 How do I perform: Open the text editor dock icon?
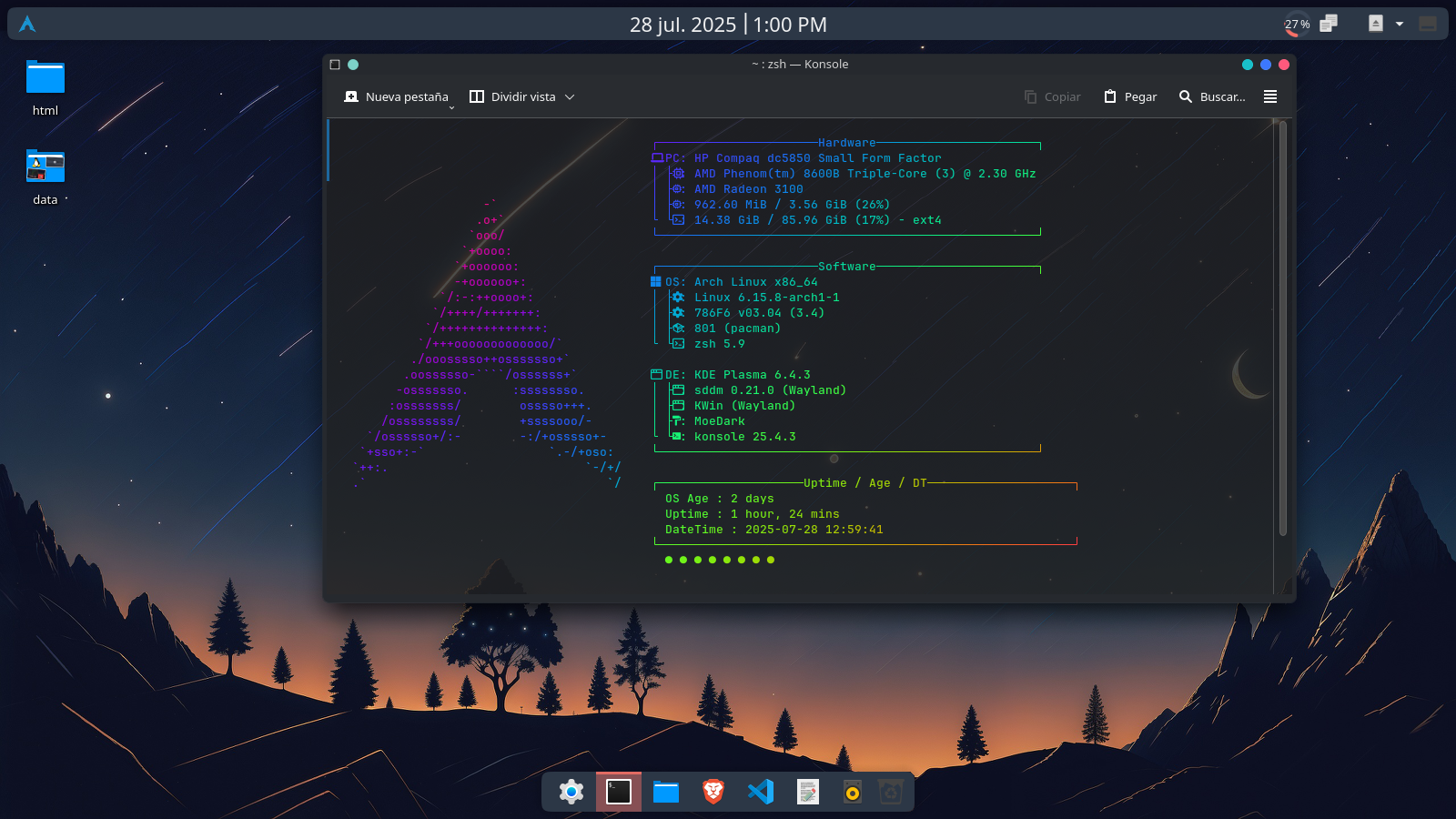[808, 792]
